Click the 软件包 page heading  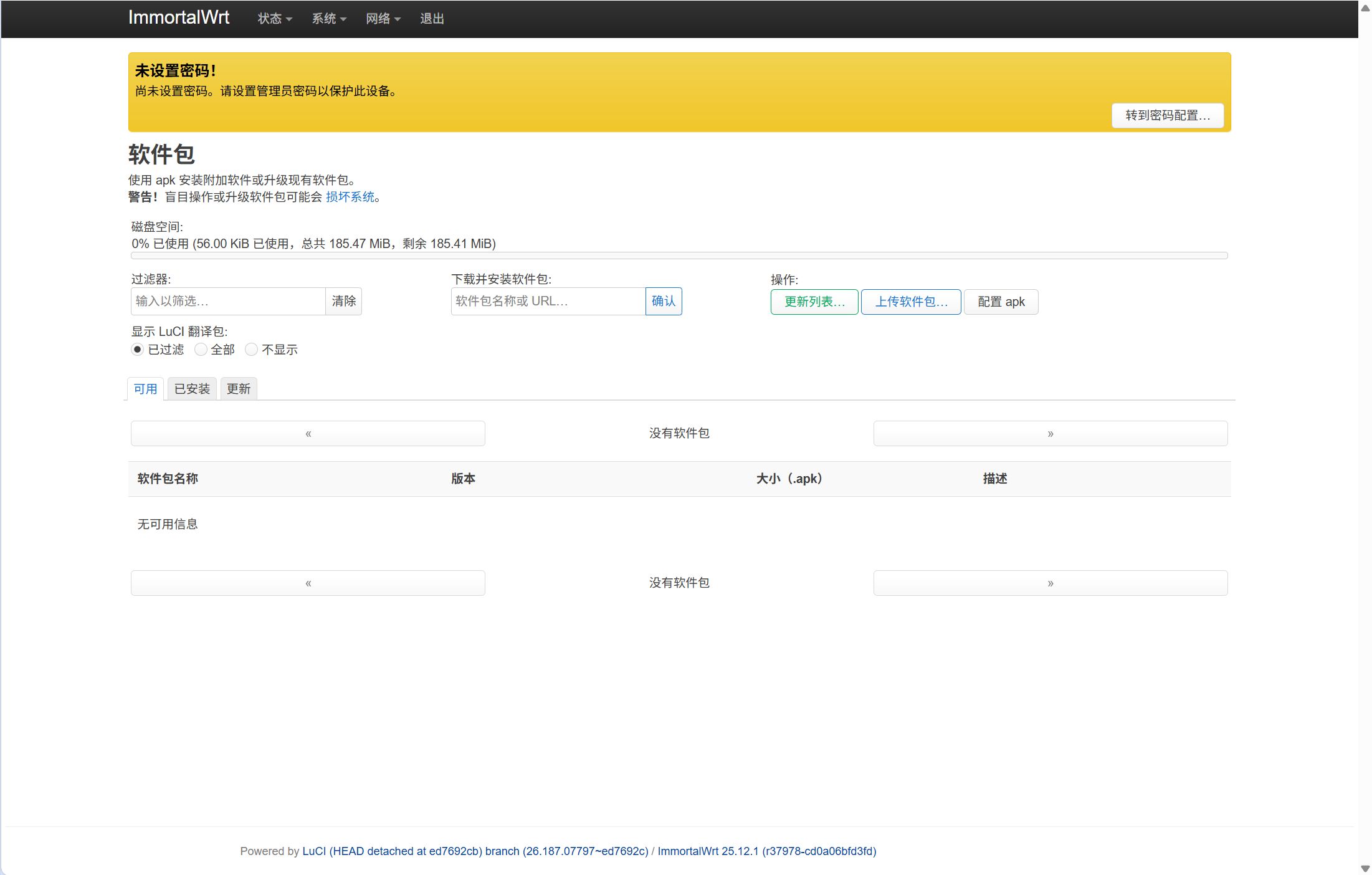point(161,154)
